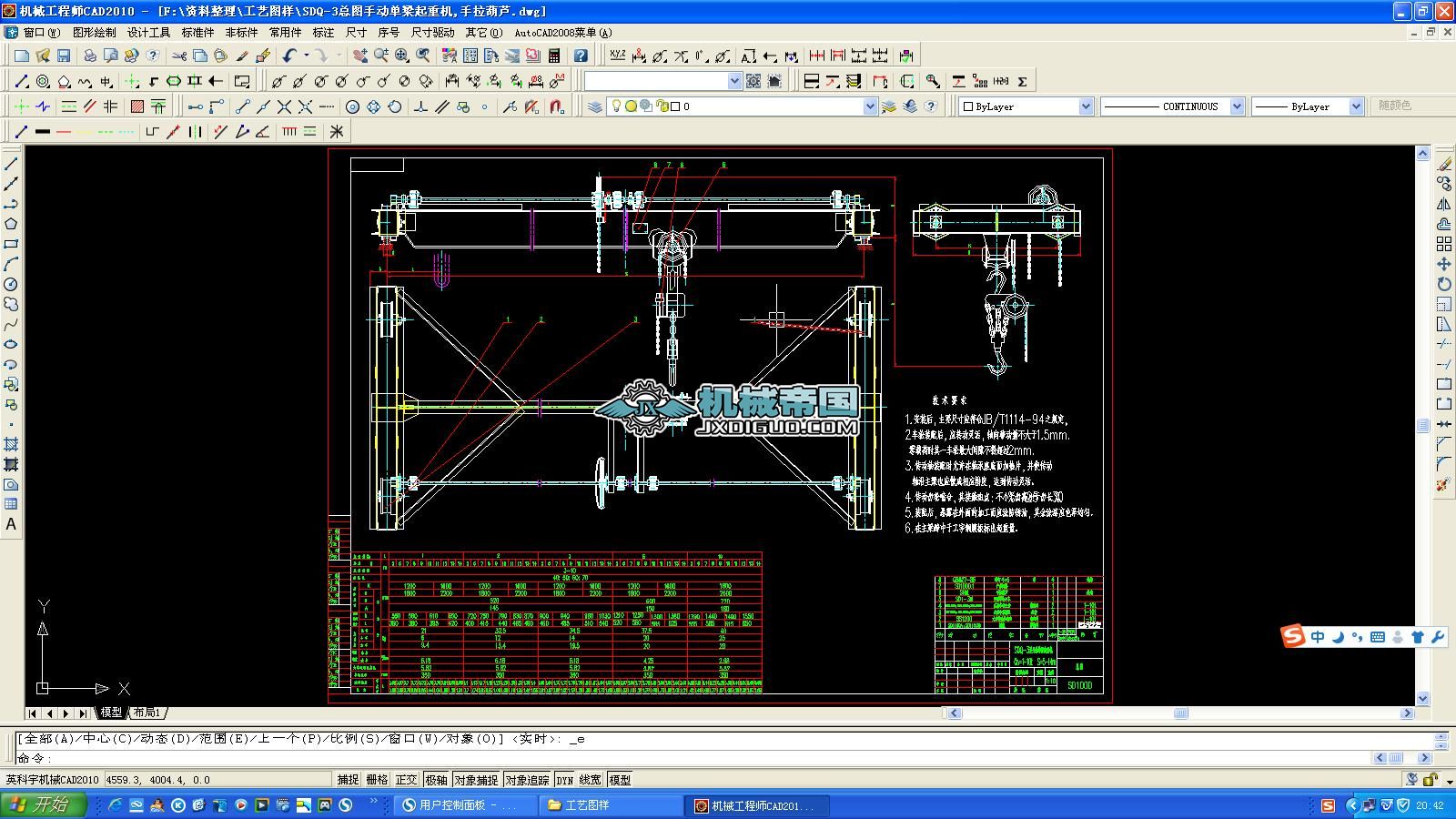Toggle DYN dynamic input
This screenshot has height=819, width=1456.
[565, 780]
